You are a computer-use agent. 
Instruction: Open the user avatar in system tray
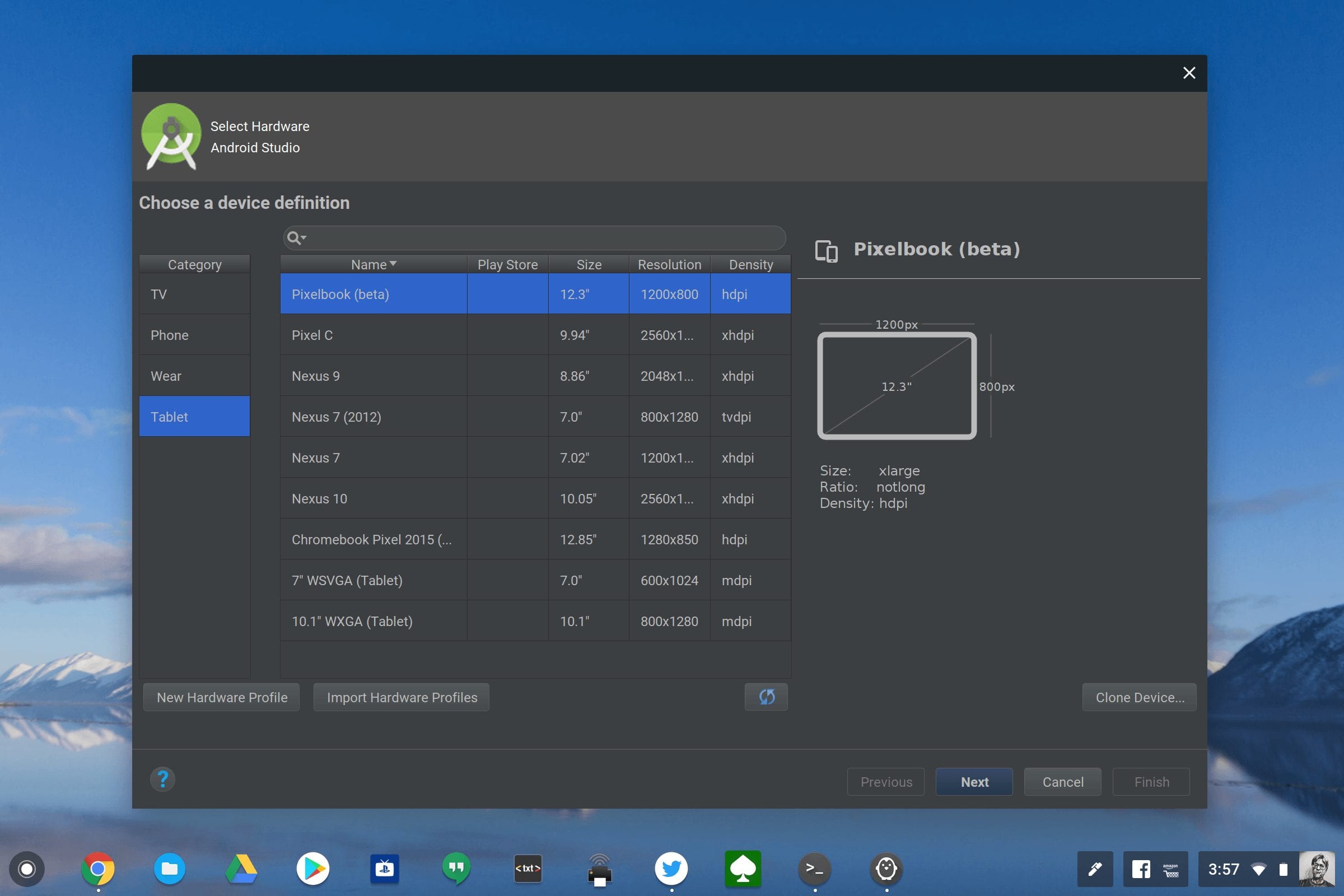[x=1317, y=869]
